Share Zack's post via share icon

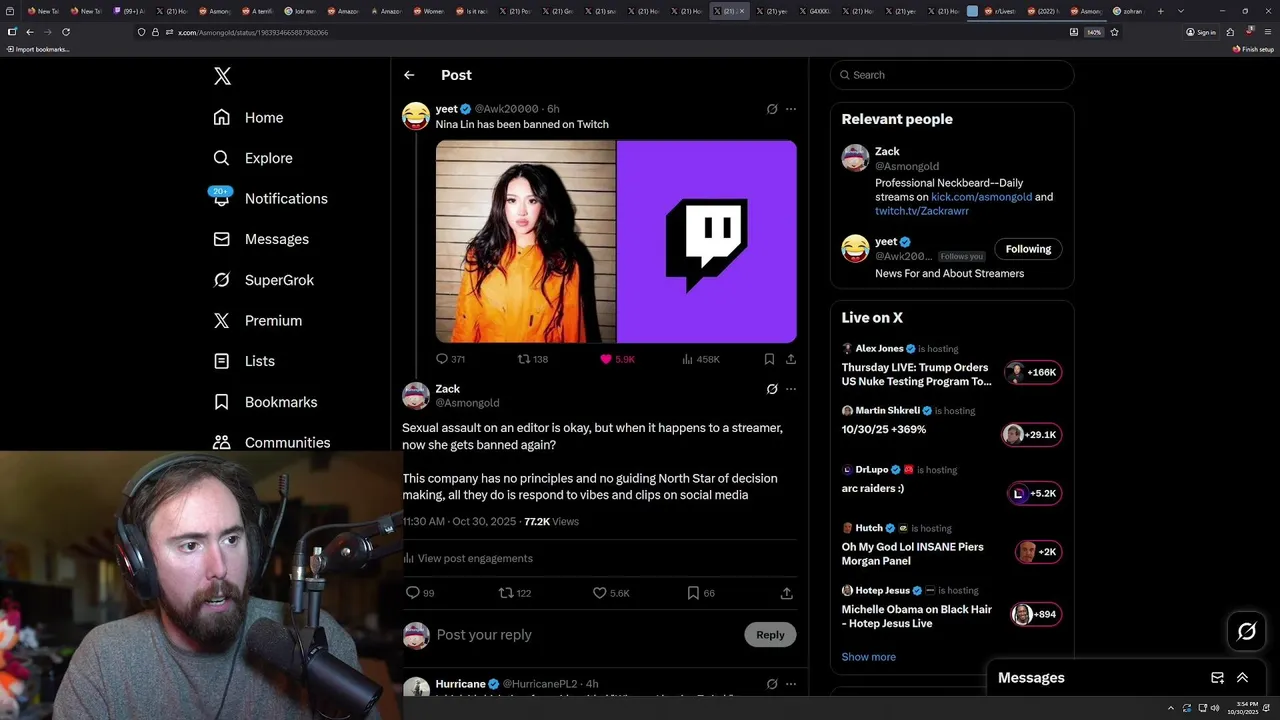pos(787,593)
